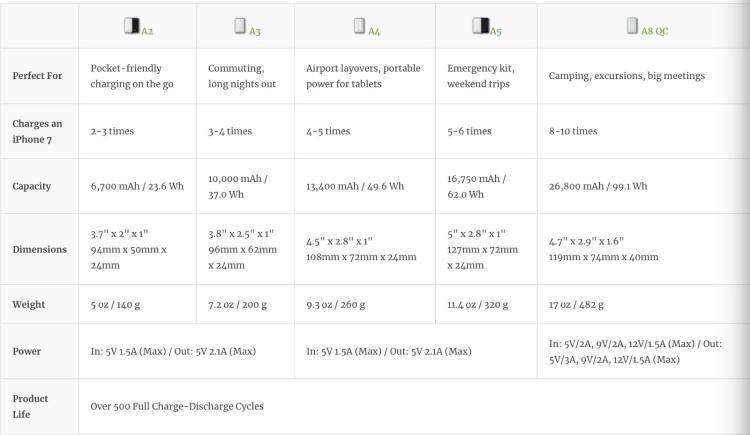The width and height of the screenshot is (750, 435).
Task: Click the Power row header
Action: tap(27, 351)
